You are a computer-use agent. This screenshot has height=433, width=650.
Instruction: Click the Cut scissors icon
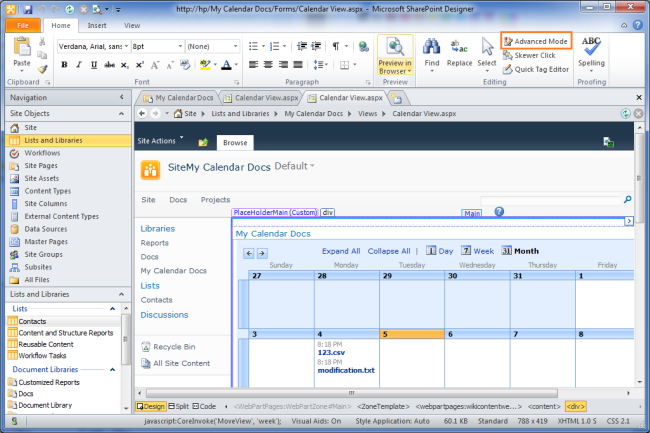pos(42,41)
